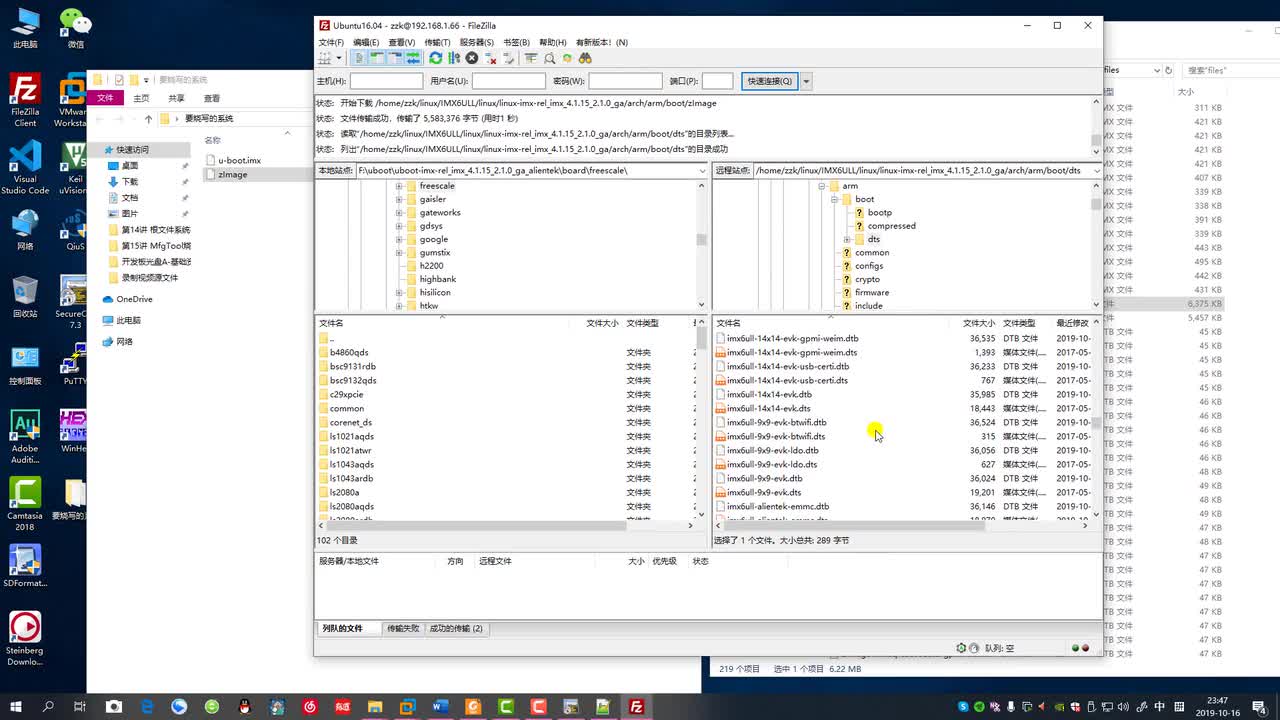Select firmware folder in remote tree
The width and height of the screenshot is (1280, 720).
click(x=872, y=292)
